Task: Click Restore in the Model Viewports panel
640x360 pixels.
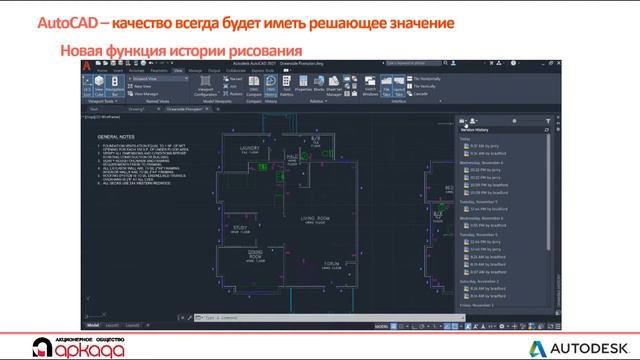Action: coord(233,93)
